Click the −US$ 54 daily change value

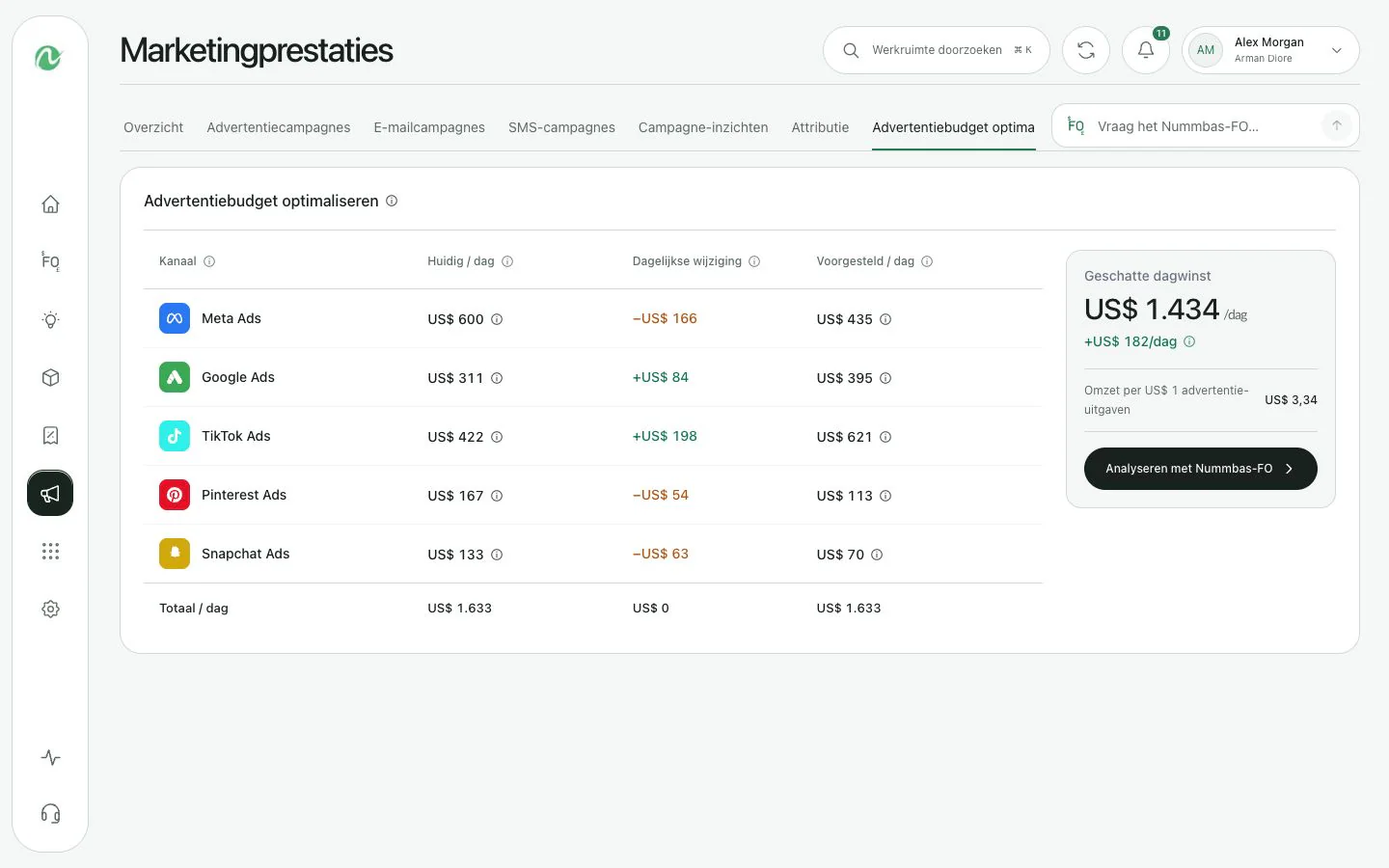(661, 495)
